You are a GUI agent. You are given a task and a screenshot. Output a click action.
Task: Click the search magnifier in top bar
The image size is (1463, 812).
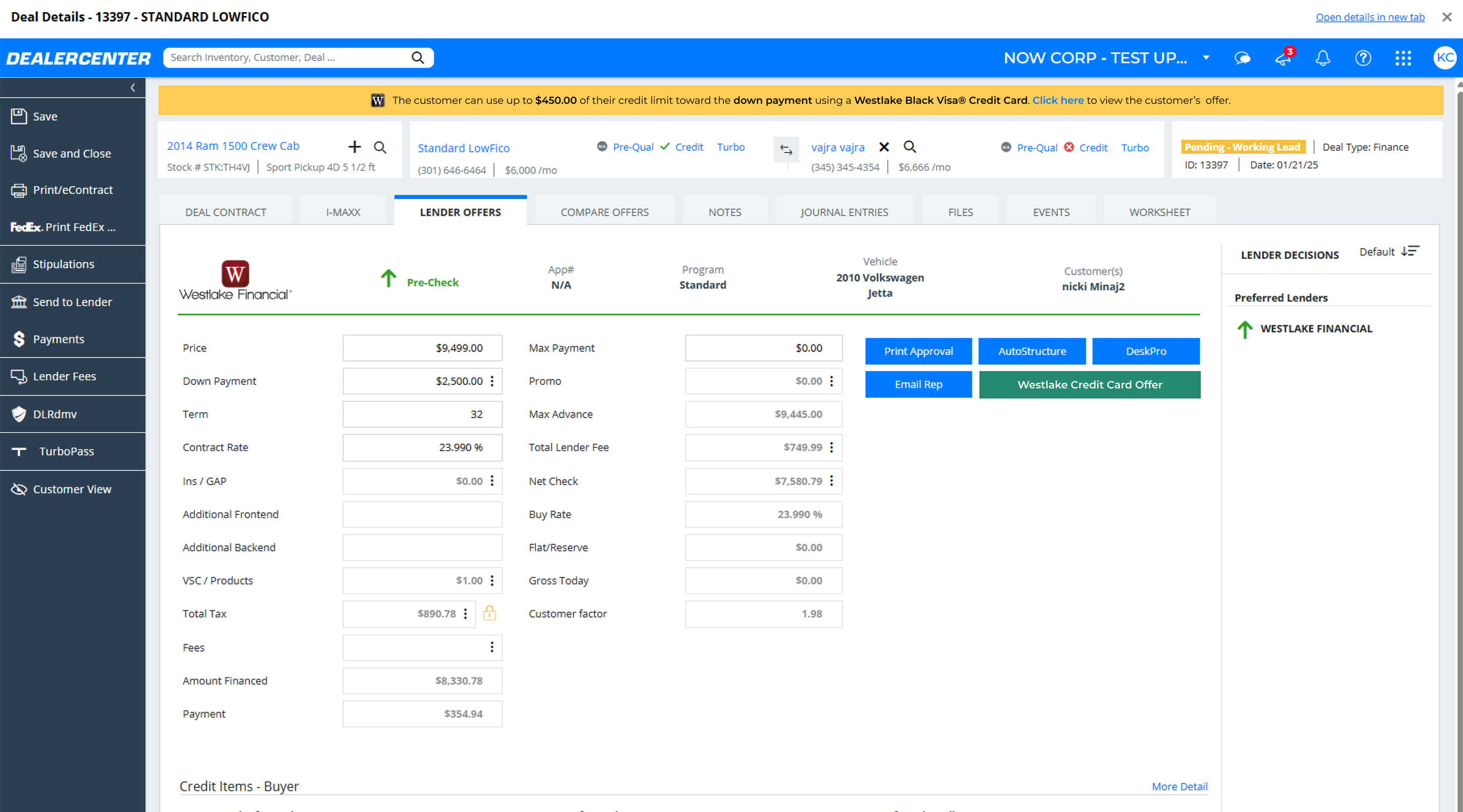coord(418,57)
